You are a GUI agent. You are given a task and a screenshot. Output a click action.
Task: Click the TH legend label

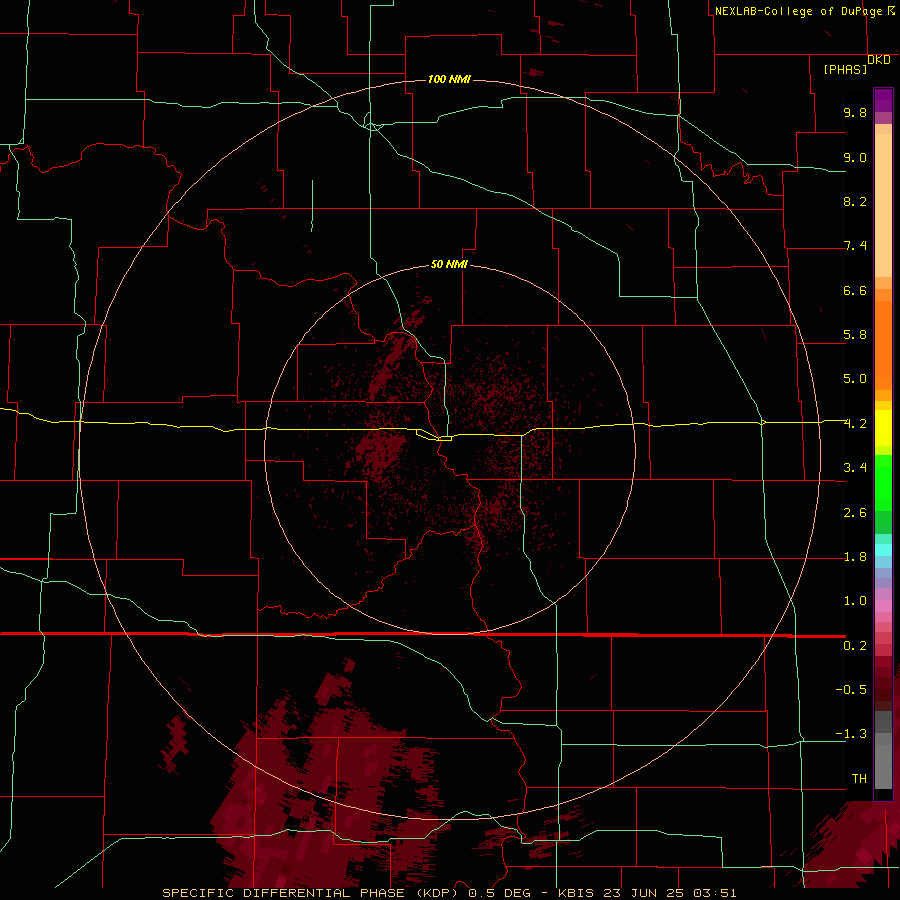click(x=859, y=779)
